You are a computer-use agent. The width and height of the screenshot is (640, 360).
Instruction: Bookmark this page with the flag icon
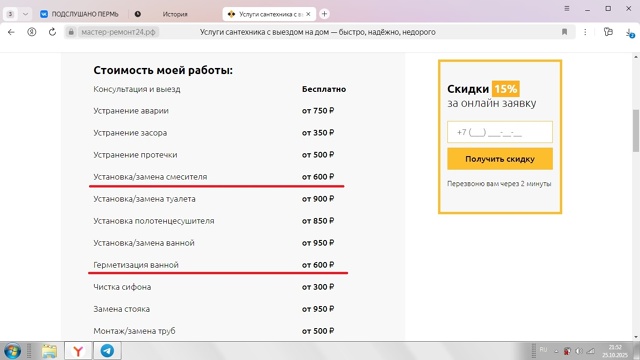pos(564,32)
